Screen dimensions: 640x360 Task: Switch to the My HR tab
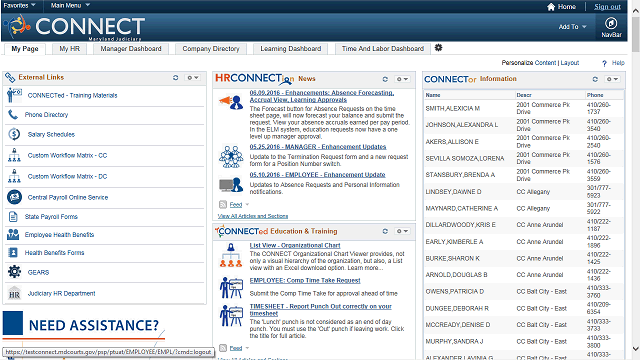point(69,49)
